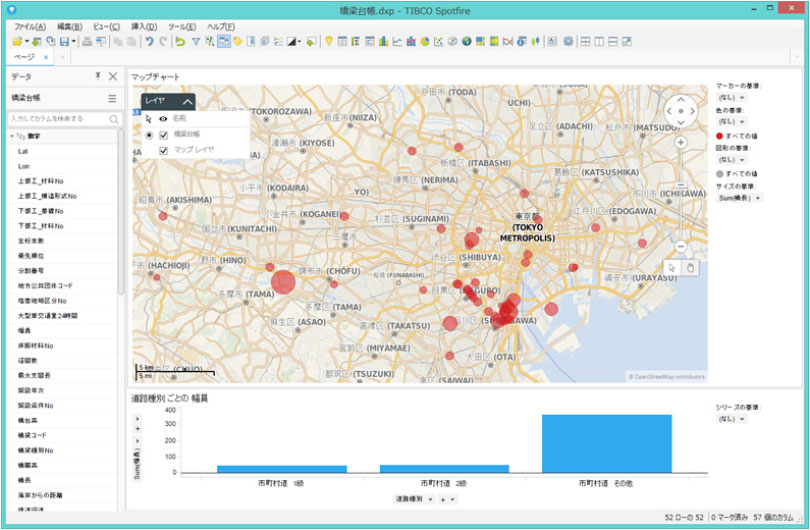Select the pan hand tool on map
Screen dimensions: 810x530
click(690, 266)
